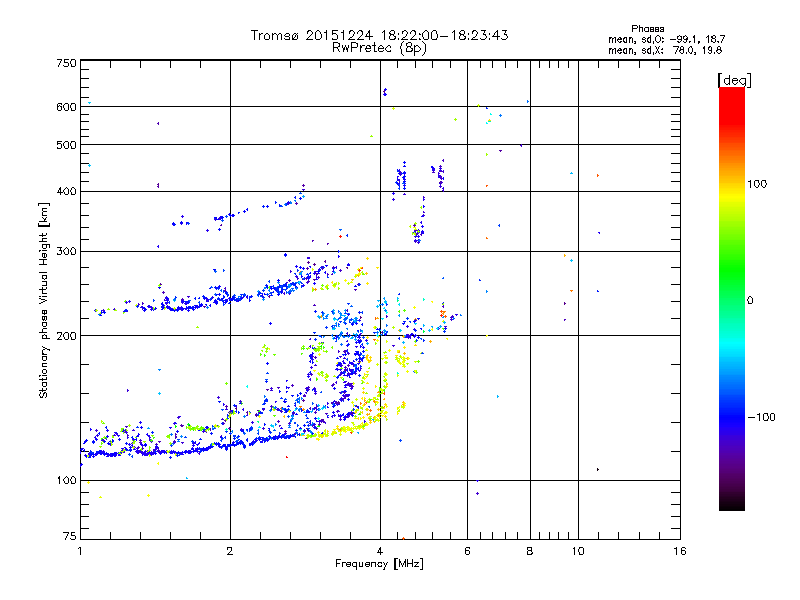The width and height of the screenshot is (800, 600).
Task: Click the '[deg]' colorbar unit label
Action: coord(734,80)
